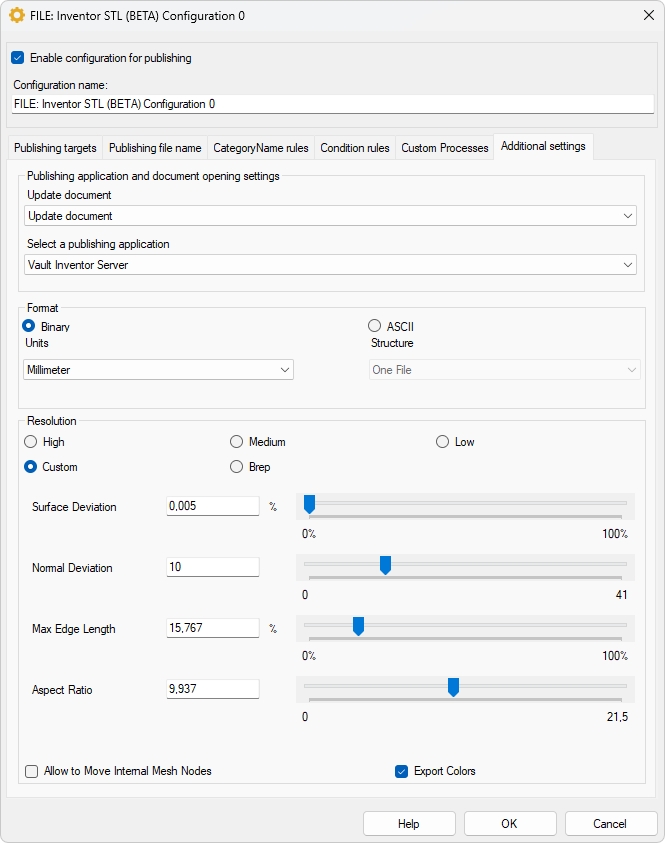Viewport: 665px width, 843px height.
Task: Switch to Publishing targets tab
Action: (x=55, y=148)
